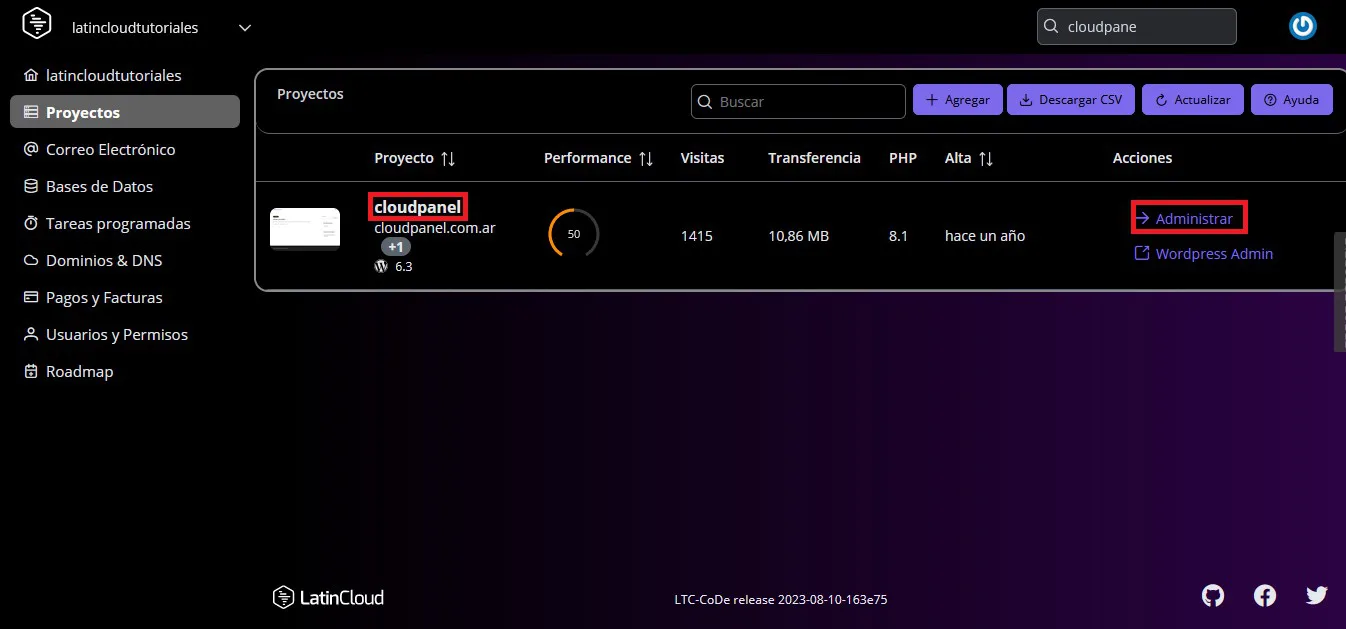Open the cloudpanel site thumbnail
Image resolution: width=1346 pixels, height=629 pixels.
(x=305, y=229)
